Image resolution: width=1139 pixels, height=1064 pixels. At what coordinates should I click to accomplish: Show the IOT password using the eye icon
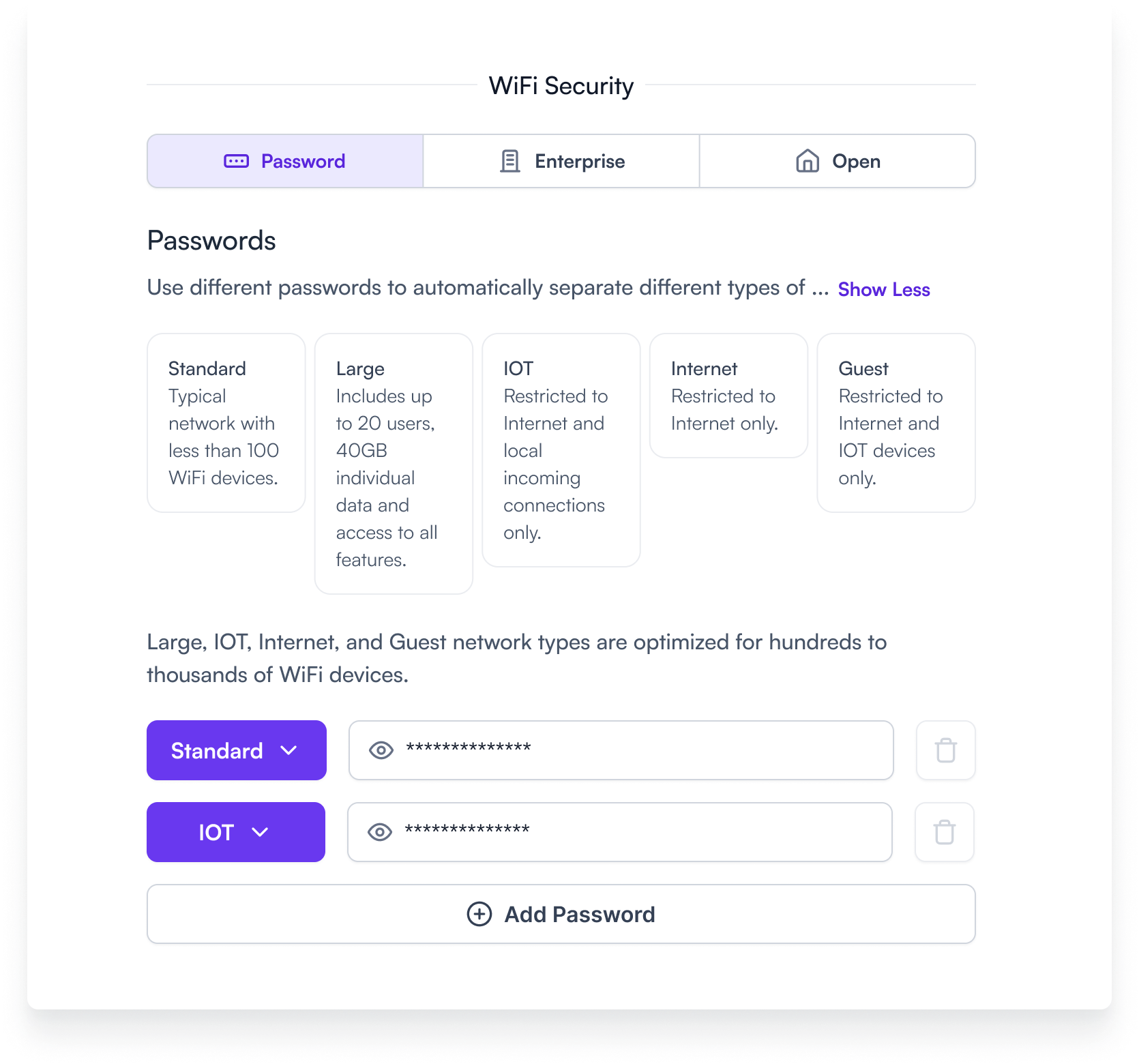click(x=380, y=832)
